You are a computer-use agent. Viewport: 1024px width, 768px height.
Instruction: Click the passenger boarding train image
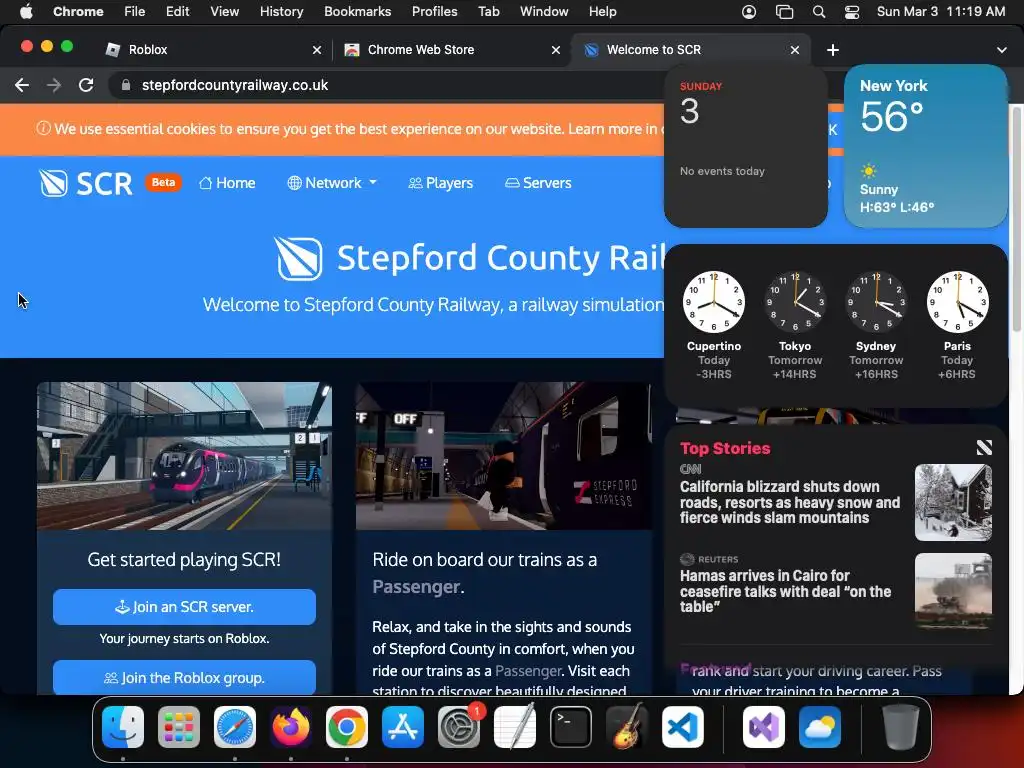click(504, 456)
